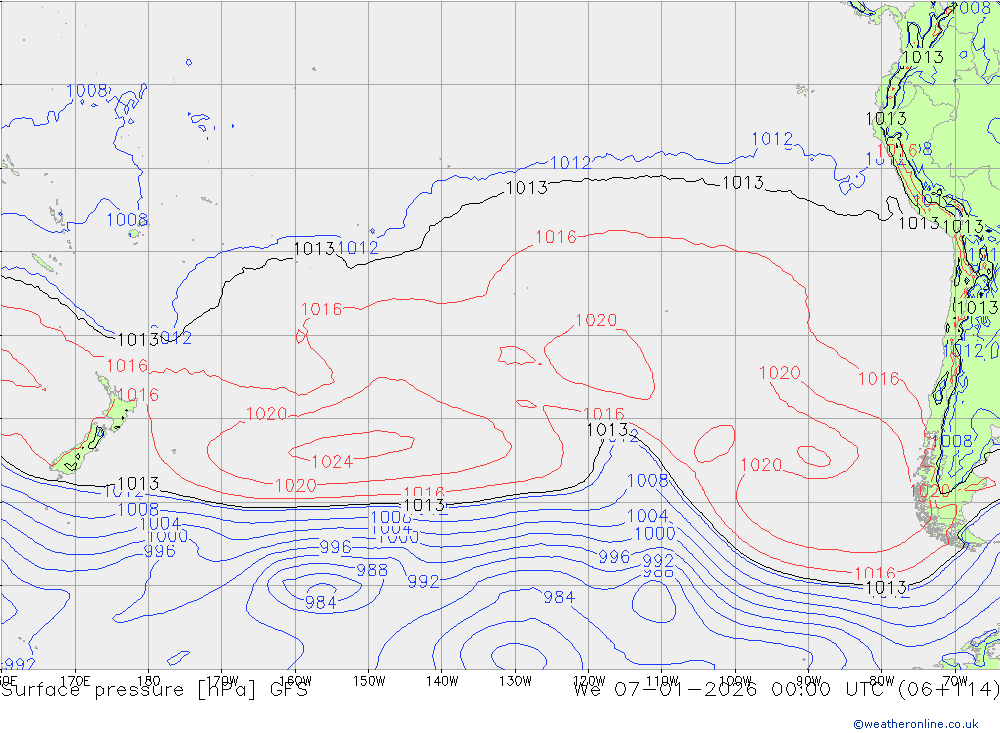1000x733 pixels.
Task: Select the 90W longitude axis label
Action: (809, 681)
